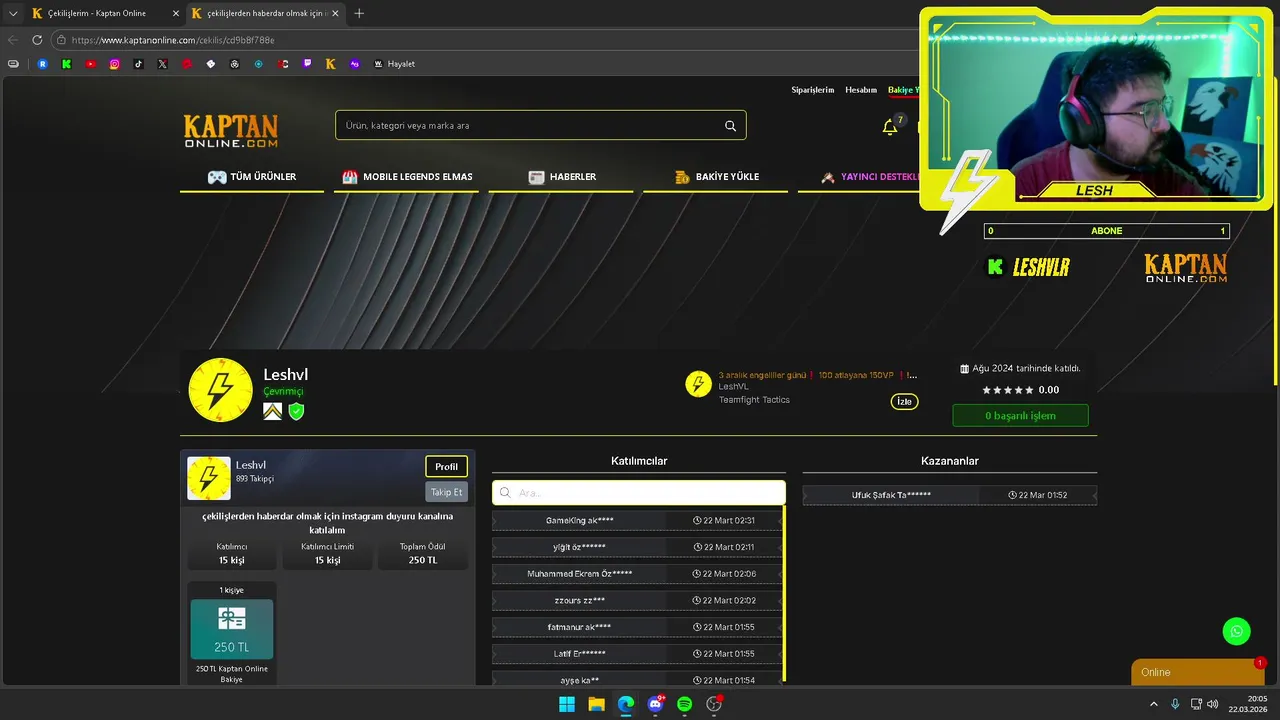Image resolution: width=1280 pixels, height=720 pixels.
Task: Click the small lightning stream avatar
Action: (x=698, y=384)
